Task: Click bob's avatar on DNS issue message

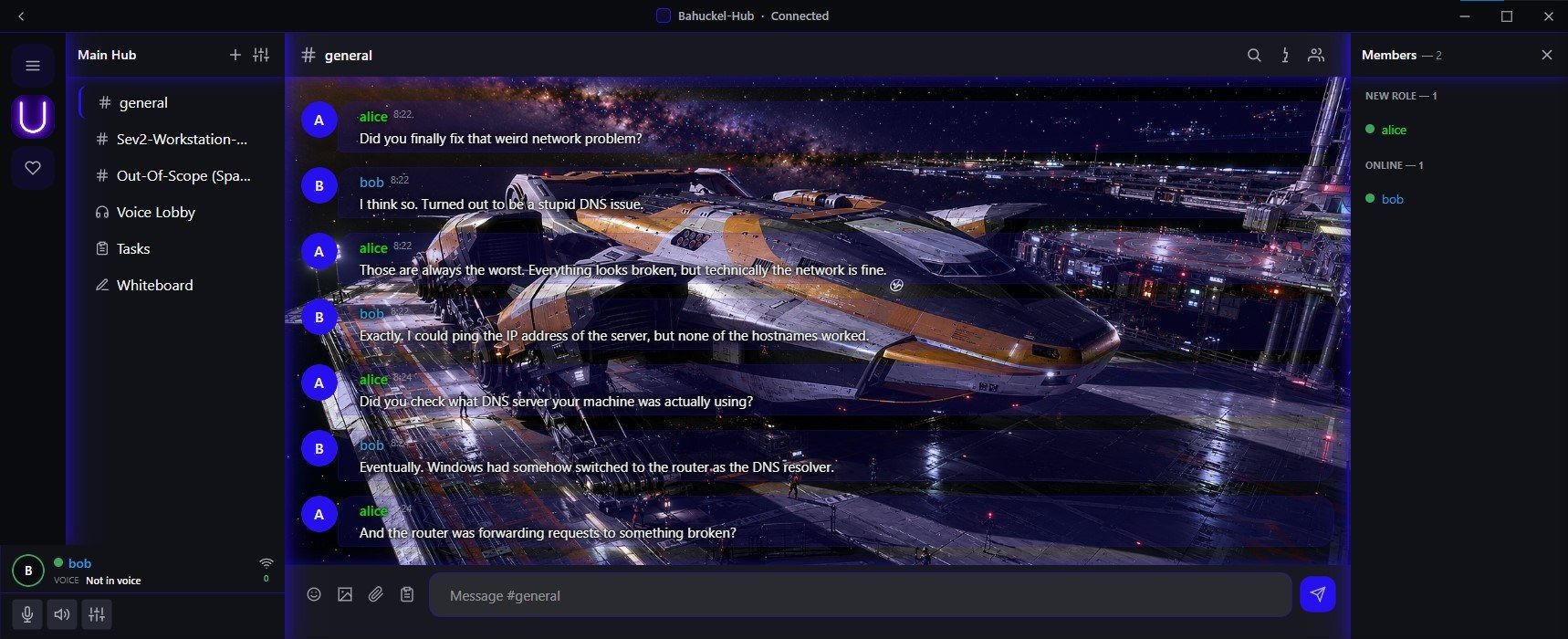Action: pyautogui.click(x=319, y=185)
